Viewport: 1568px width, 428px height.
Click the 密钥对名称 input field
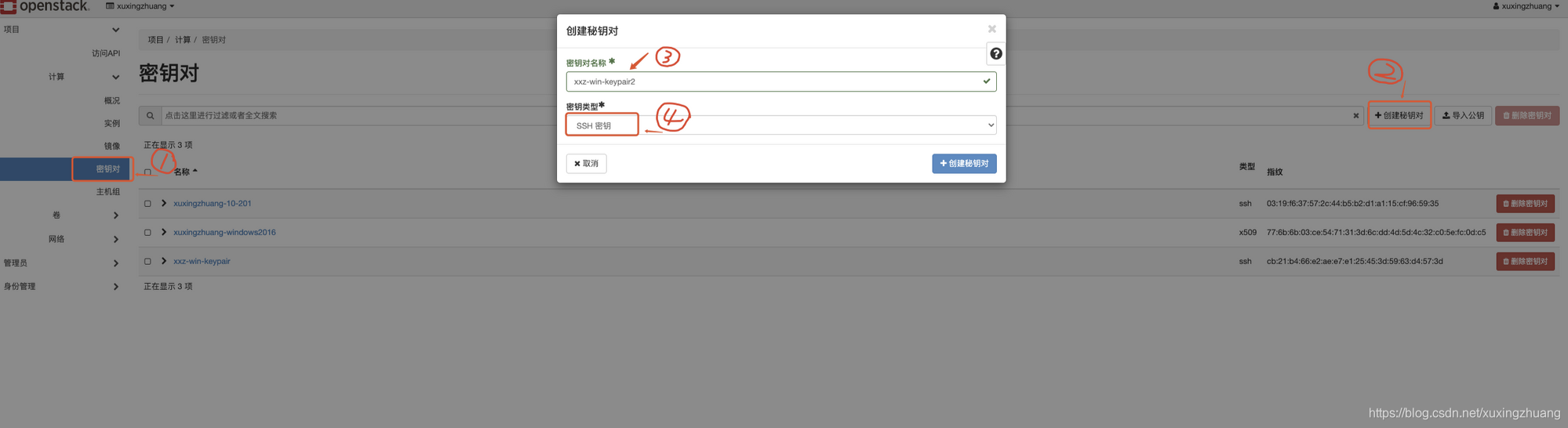point(781,82)
